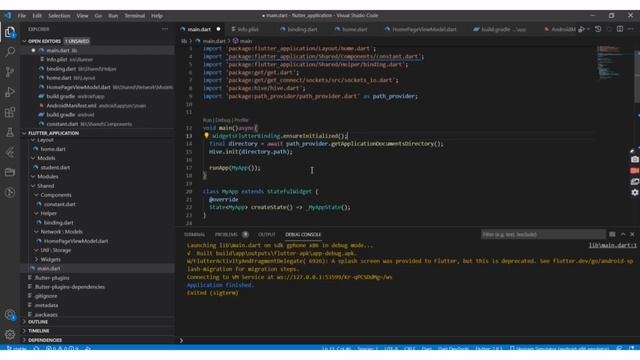Open the Accounts icon in the activity bar
The image size is (640, 360).
pyautogui.click(x=10, y=315)
